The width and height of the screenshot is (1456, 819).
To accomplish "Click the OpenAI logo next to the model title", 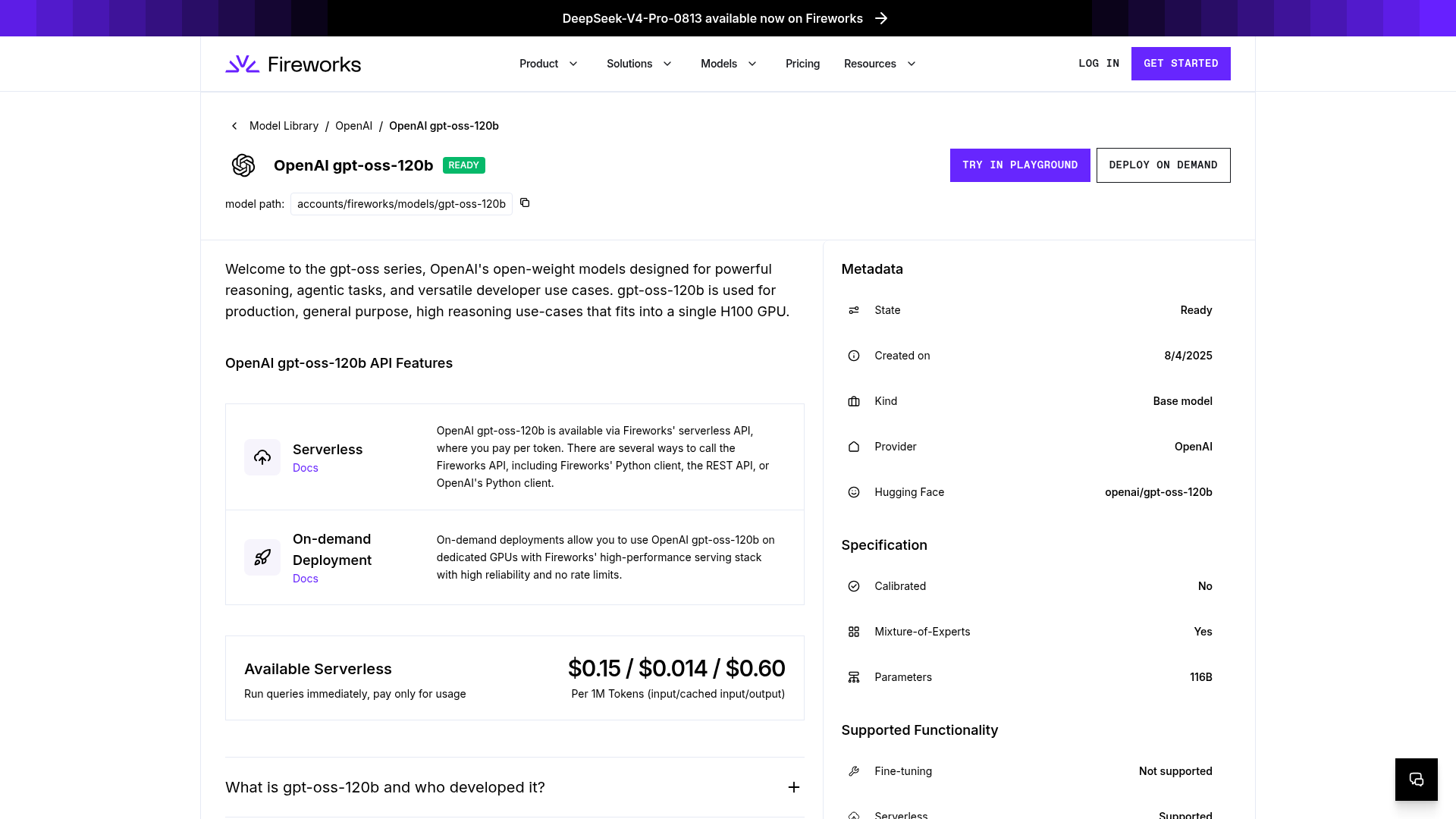I will (243, 165).
